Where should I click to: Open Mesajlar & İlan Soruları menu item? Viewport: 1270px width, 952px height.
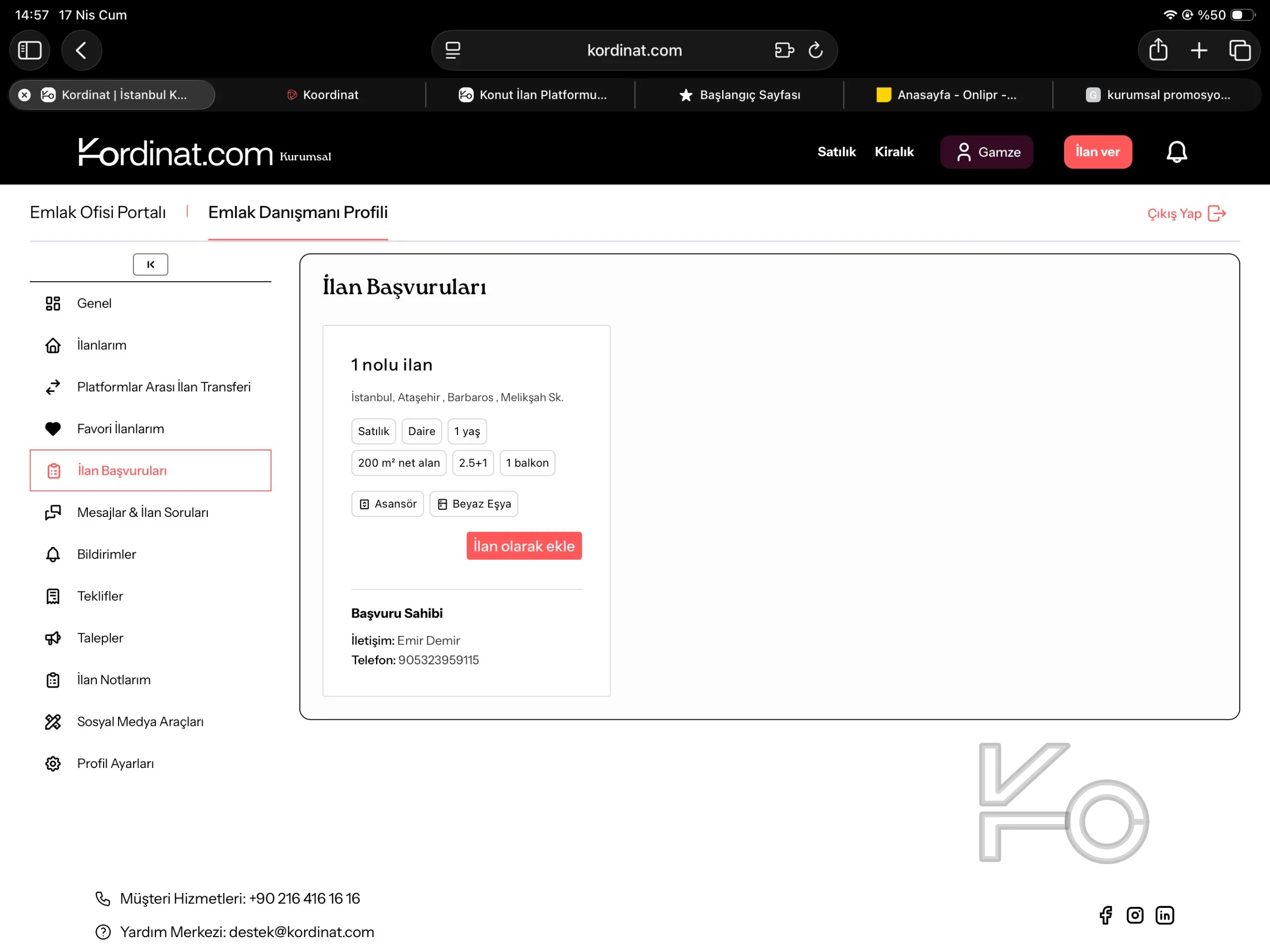(x=142, y=512)
